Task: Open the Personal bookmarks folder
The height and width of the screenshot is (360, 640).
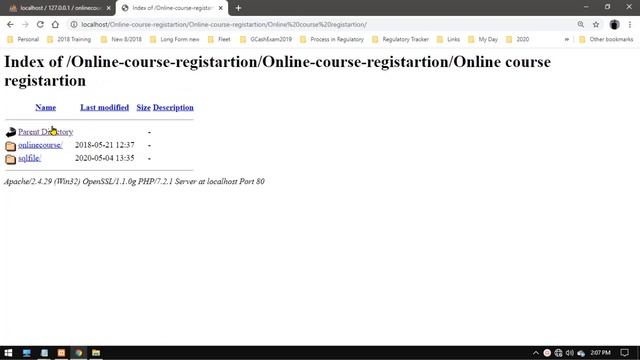Action: click(x=23, y=39)
